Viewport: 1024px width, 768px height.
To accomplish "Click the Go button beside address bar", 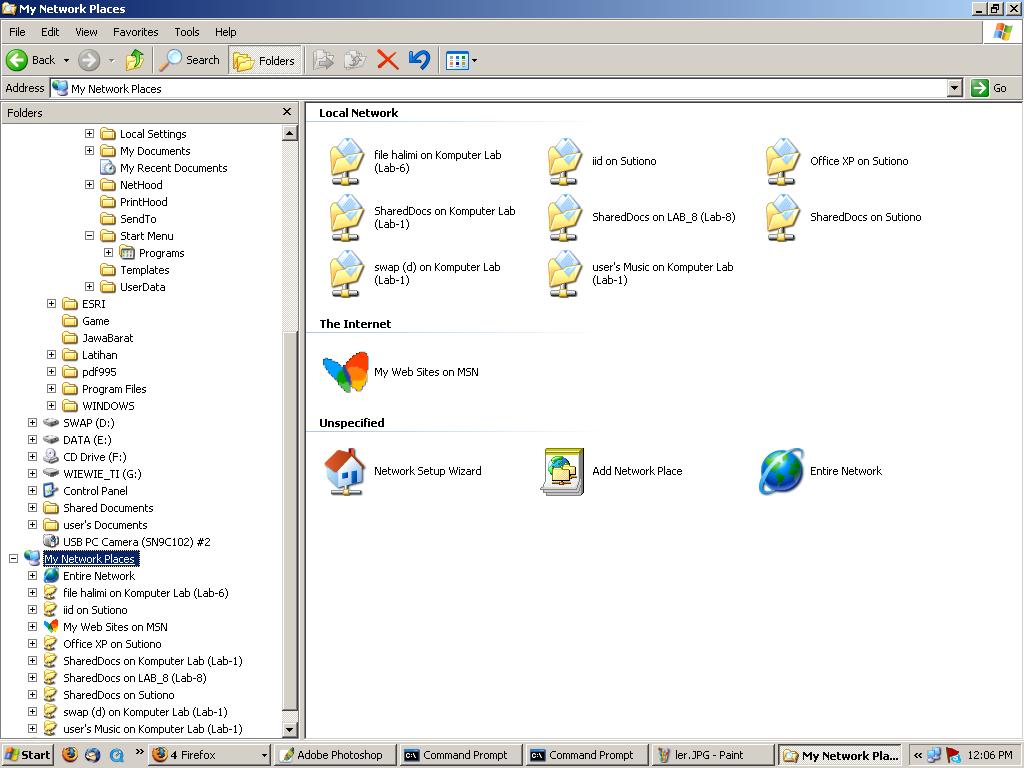I will tap(989, 88).
